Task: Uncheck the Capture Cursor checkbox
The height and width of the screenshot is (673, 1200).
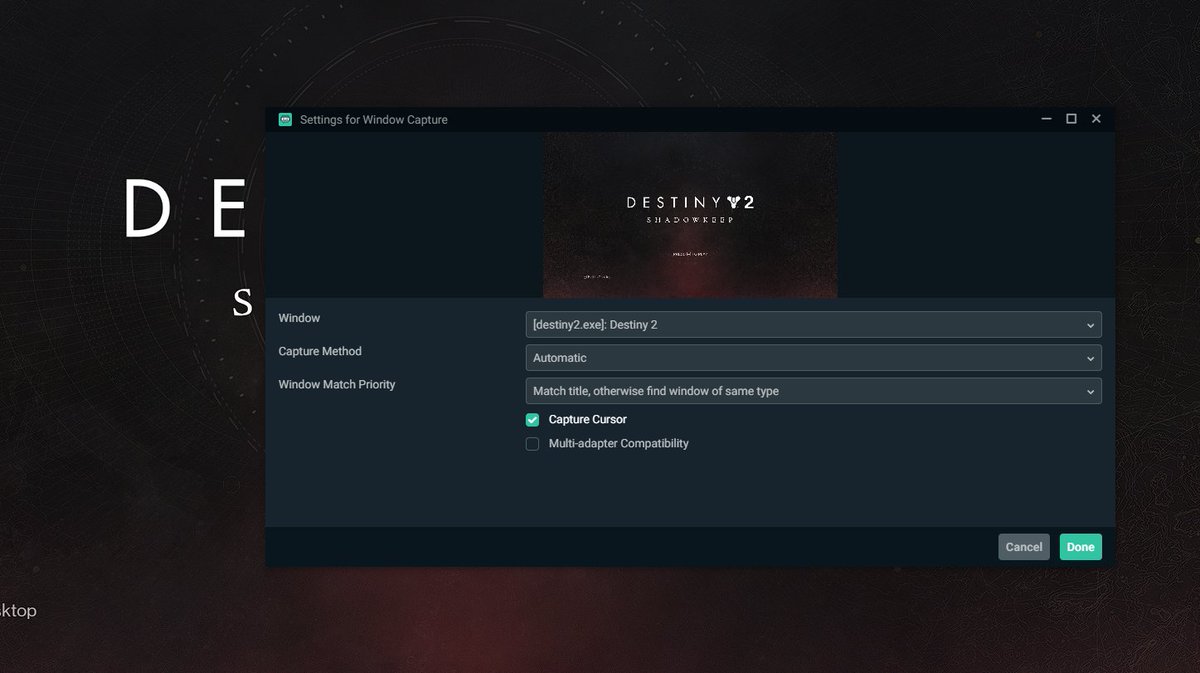Action: point(532,420)
